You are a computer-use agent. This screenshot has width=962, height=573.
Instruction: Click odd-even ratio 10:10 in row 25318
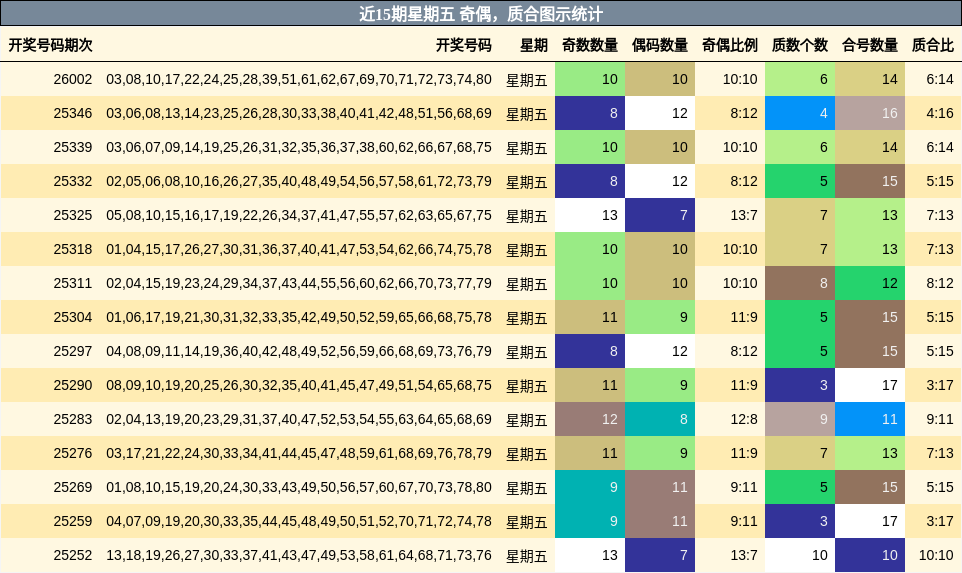(740, 249)
